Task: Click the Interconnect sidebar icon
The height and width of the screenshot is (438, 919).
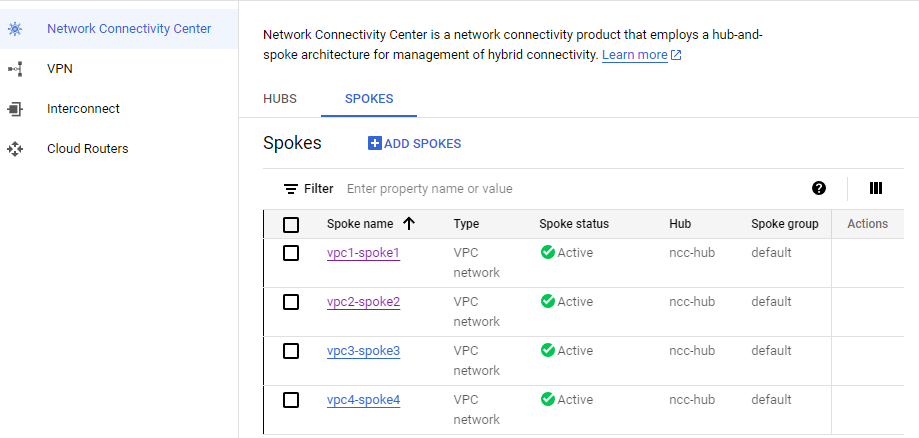Action: click(x=15, y=109)
